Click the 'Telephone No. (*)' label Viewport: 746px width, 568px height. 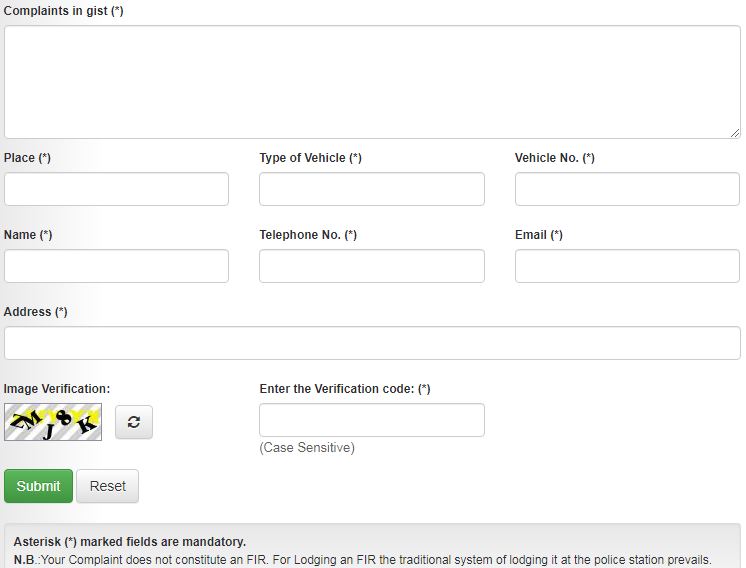[x=308, y=235]
